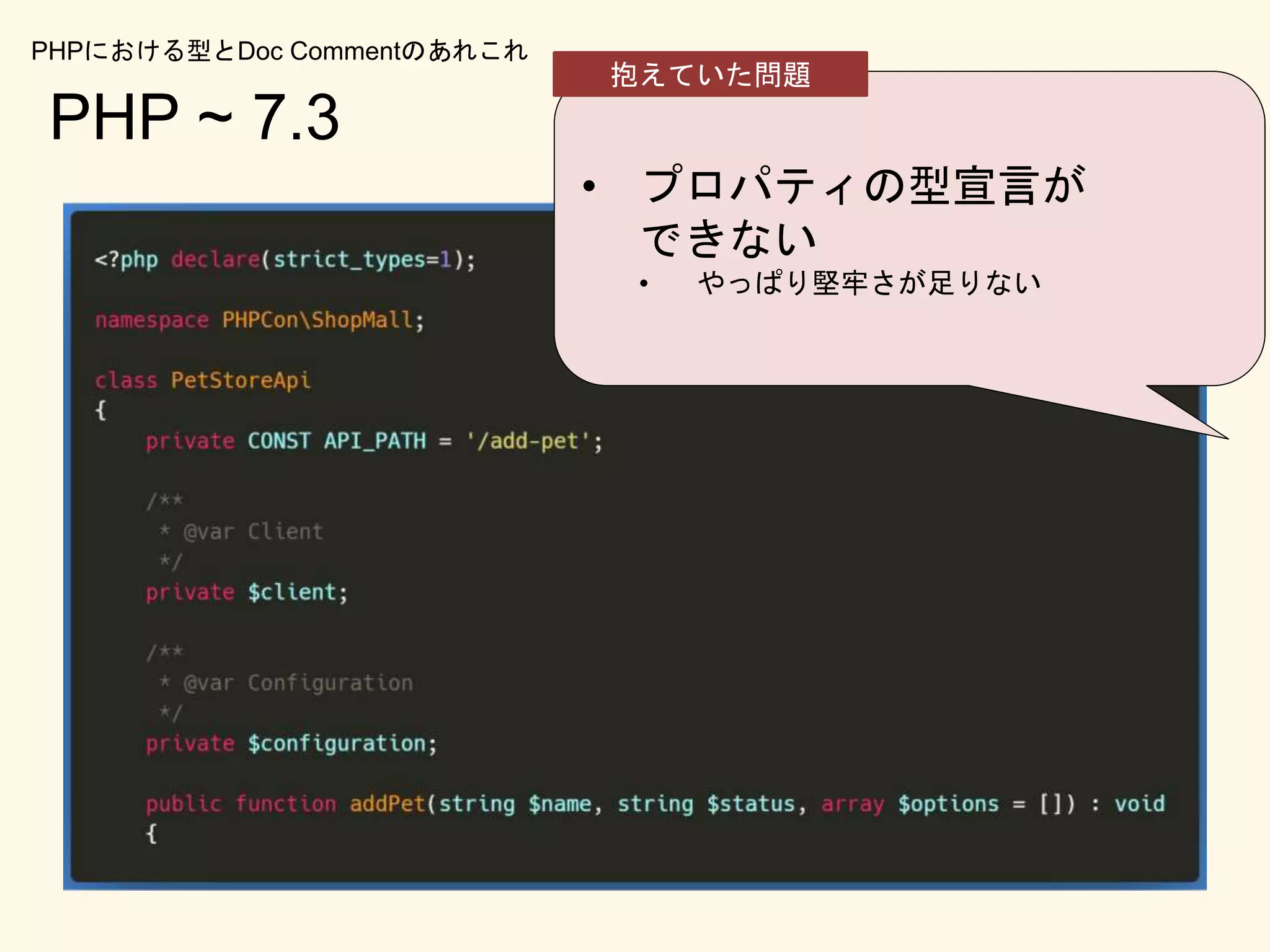Click the '@var Client' doc comment
The width and height of the screenshot is (1270, 952).
pyautogui.click(x=253, y=532)
